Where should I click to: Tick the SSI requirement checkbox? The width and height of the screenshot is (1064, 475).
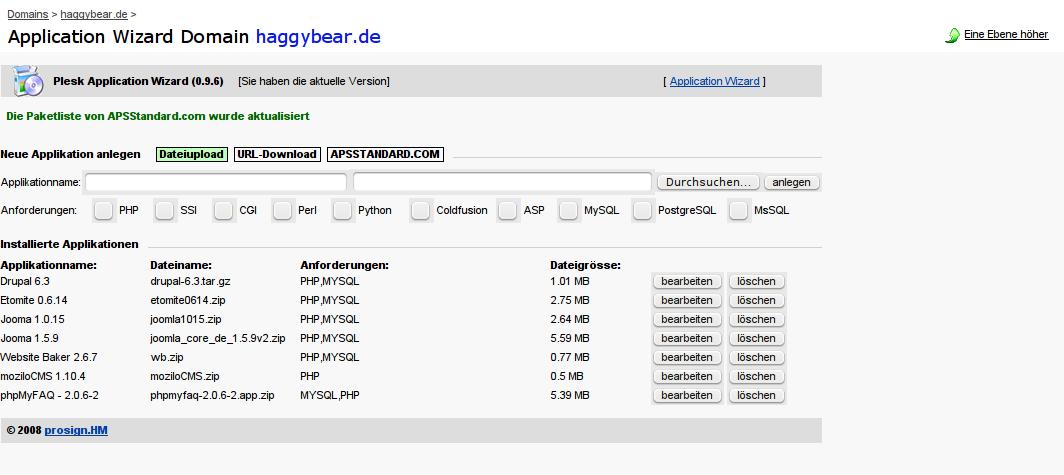[x=164, y=210]
